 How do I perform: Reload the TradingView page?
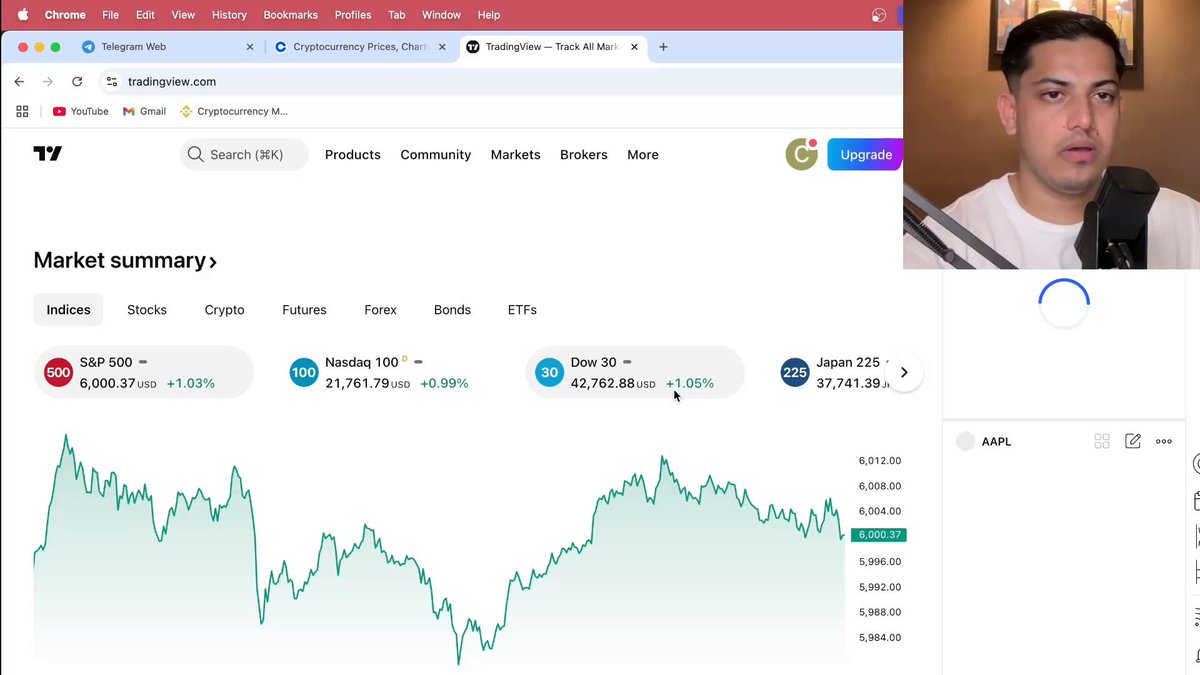pyautogui.click(x=77, y=82)
